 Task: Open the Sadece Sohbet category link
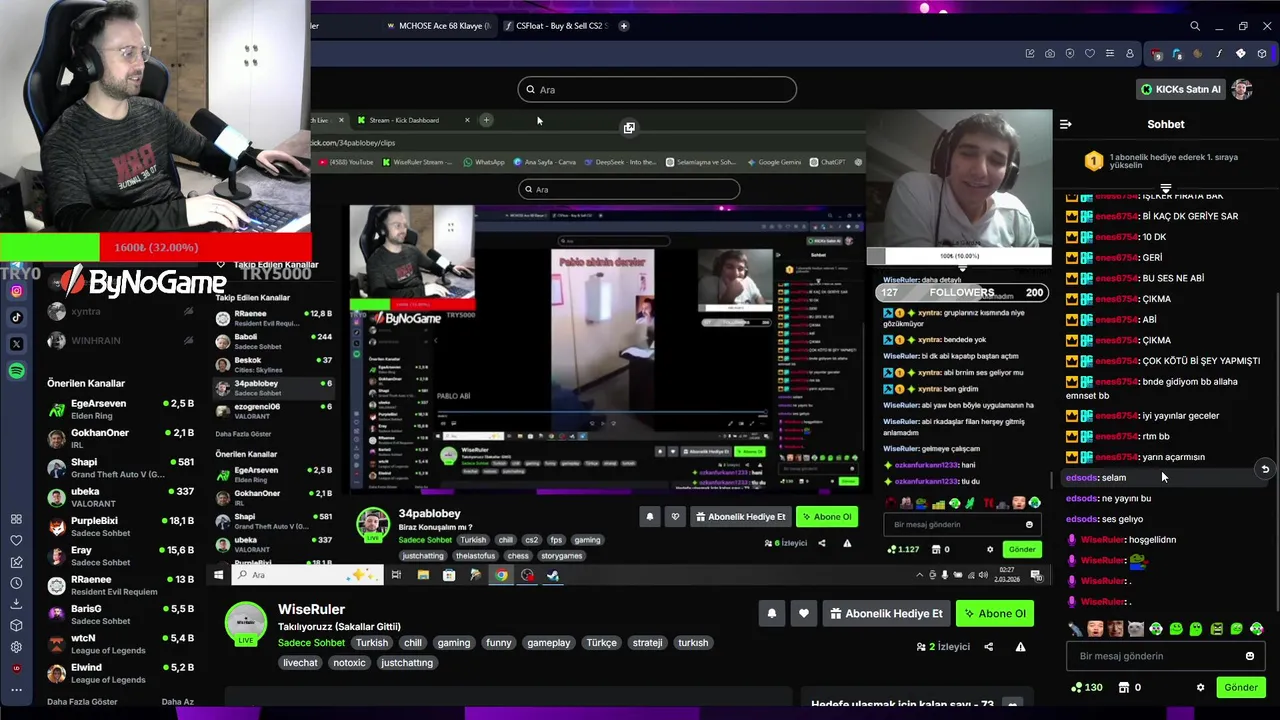311,643
